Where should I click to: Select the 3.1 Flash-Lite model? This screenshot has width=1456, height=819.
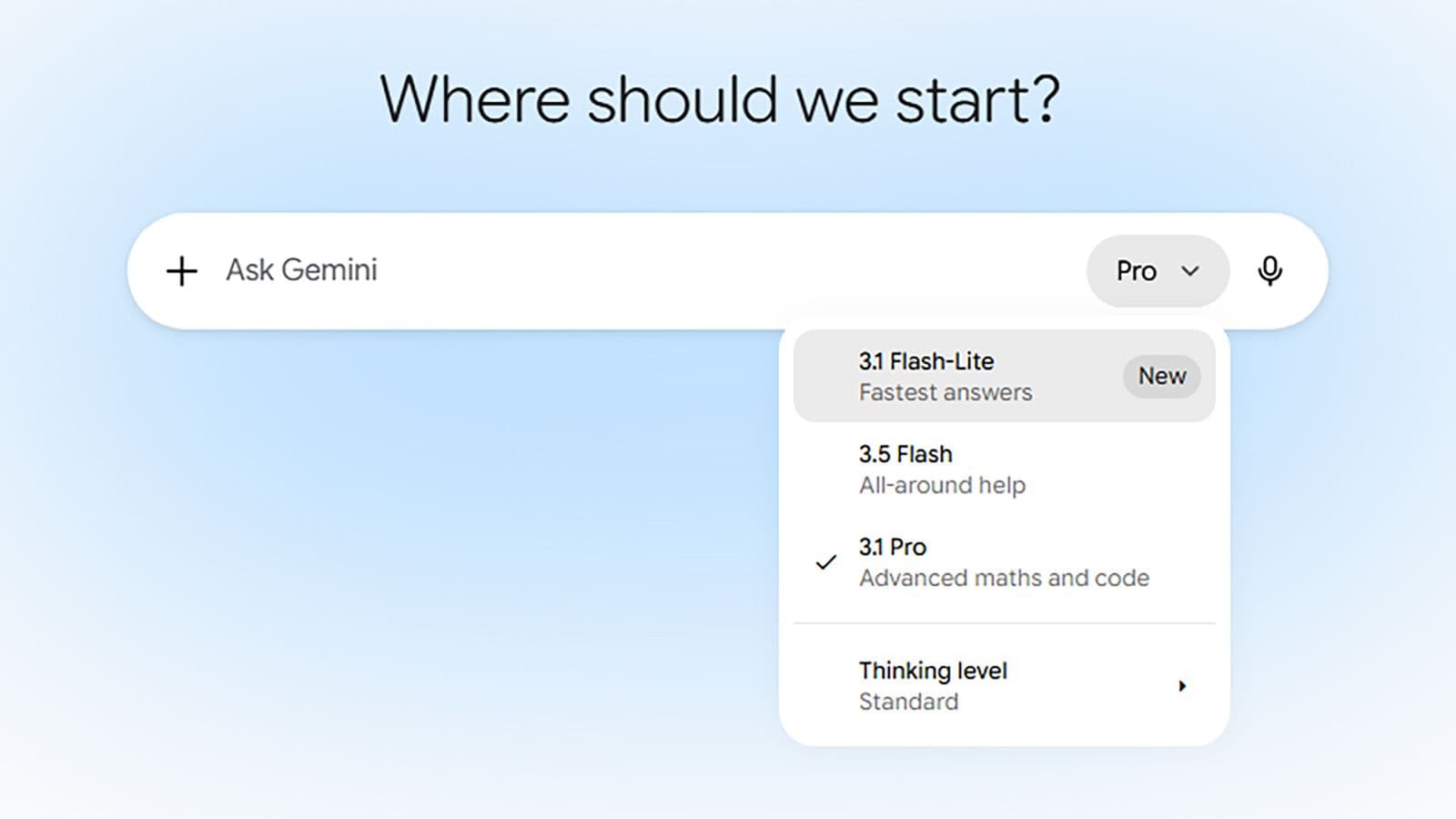[x=1005, y=376]
